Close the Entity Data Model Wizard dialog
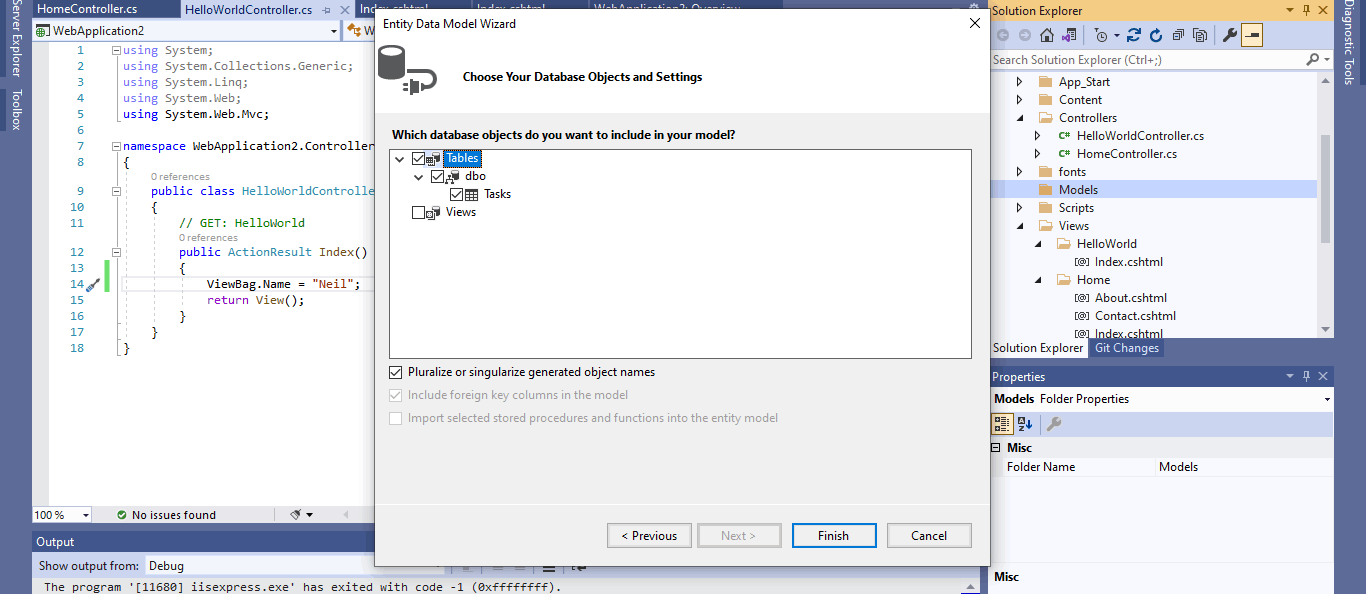This screenshot has height=594, width=1366. point(975,23)
